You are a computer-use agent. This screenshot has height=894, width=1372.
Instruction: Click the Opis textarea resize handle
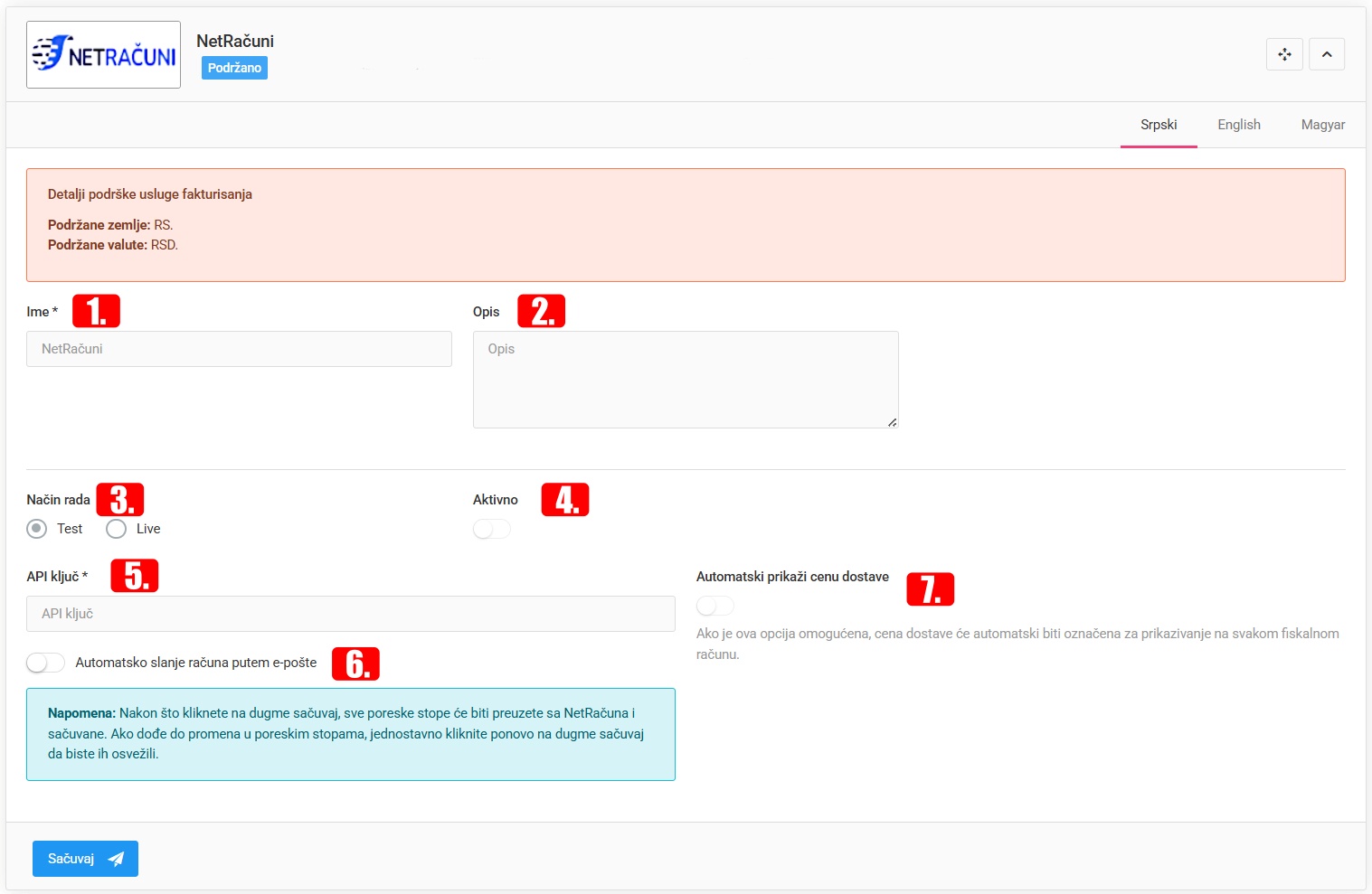(892, 422)
